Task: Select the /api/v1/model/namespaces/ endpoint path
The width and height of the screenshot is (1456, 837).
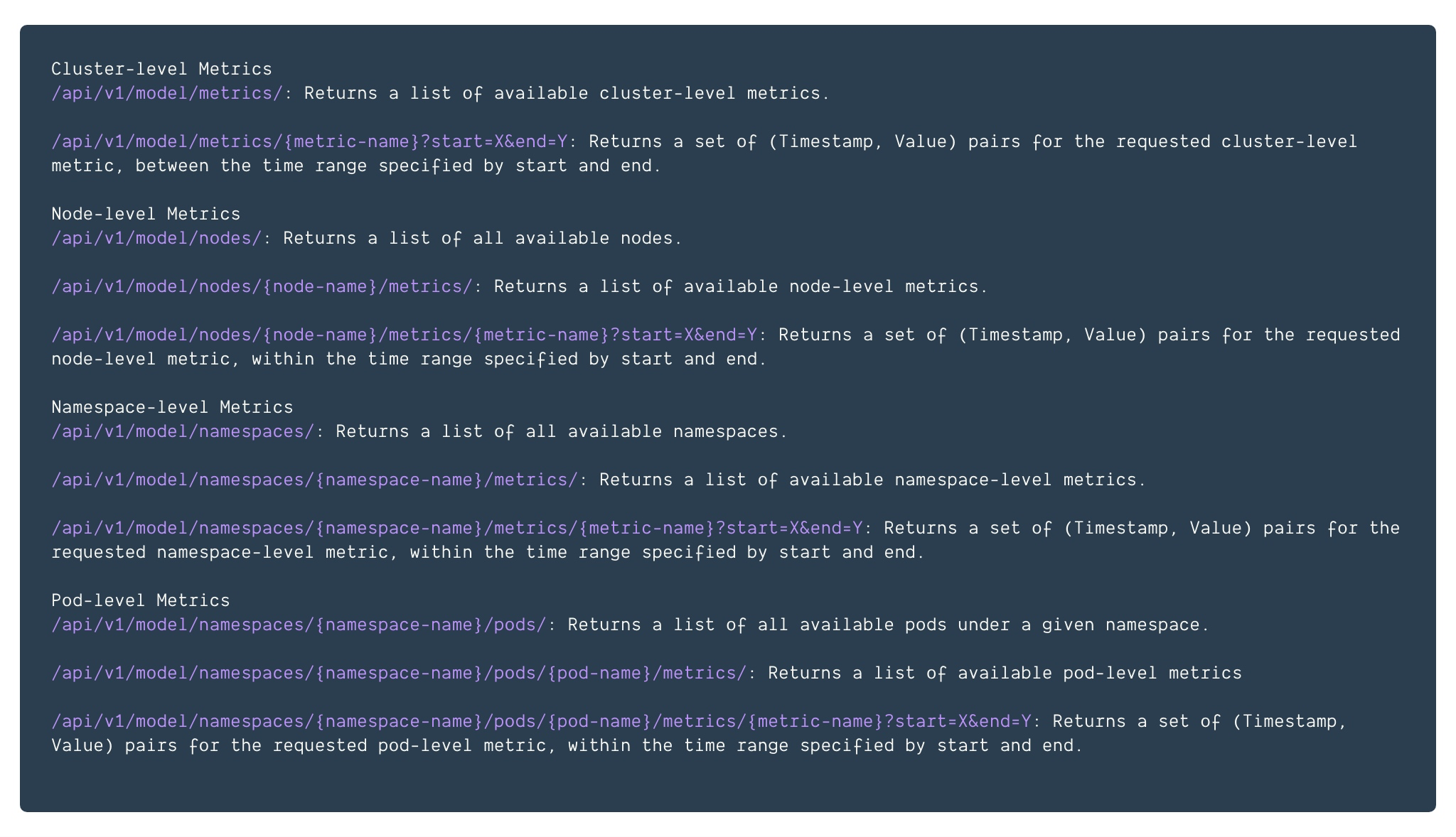Action: 183,431
